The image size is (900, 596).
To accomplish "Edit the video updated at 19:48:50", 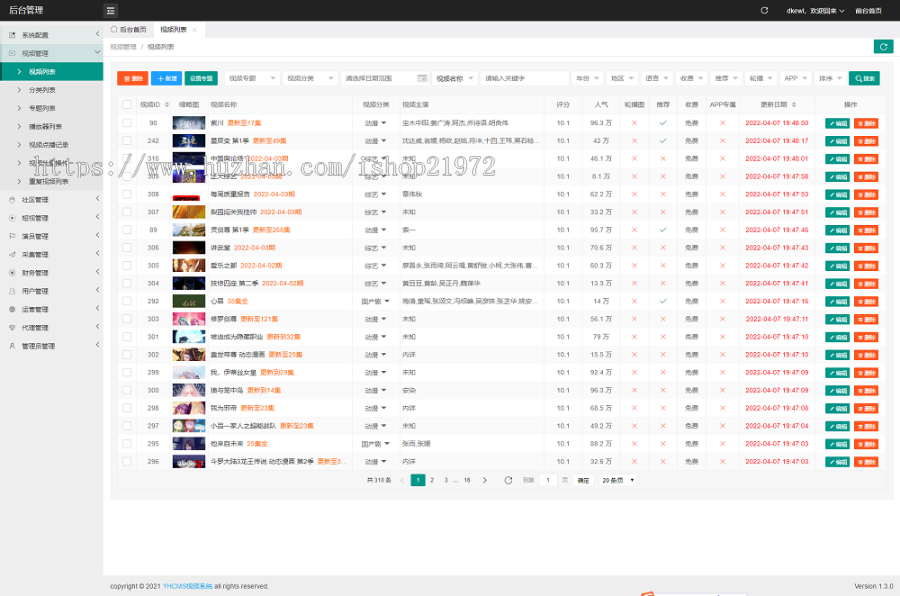I will point(837,123).
